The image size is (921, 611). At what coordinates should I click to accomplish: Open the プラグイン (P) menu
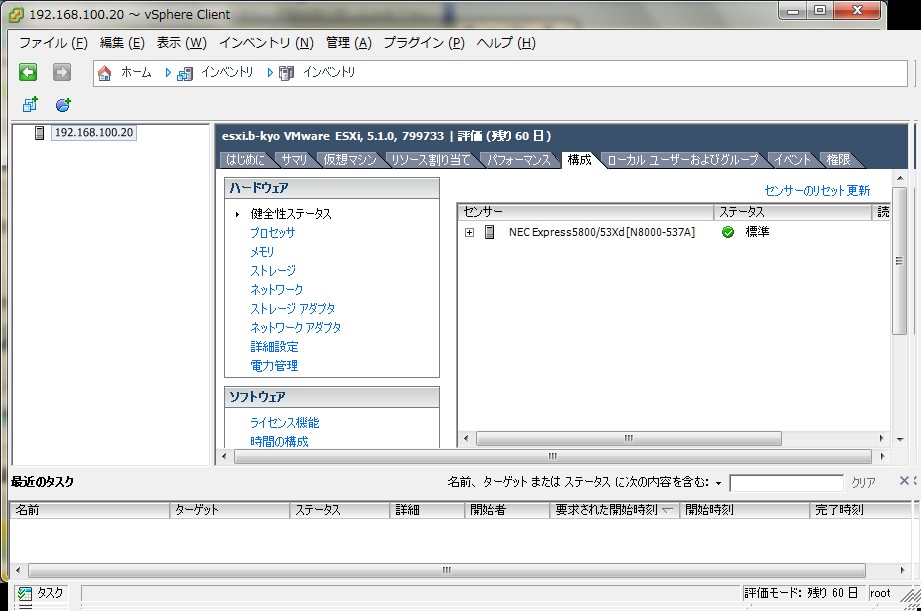[x=424, y=43]
